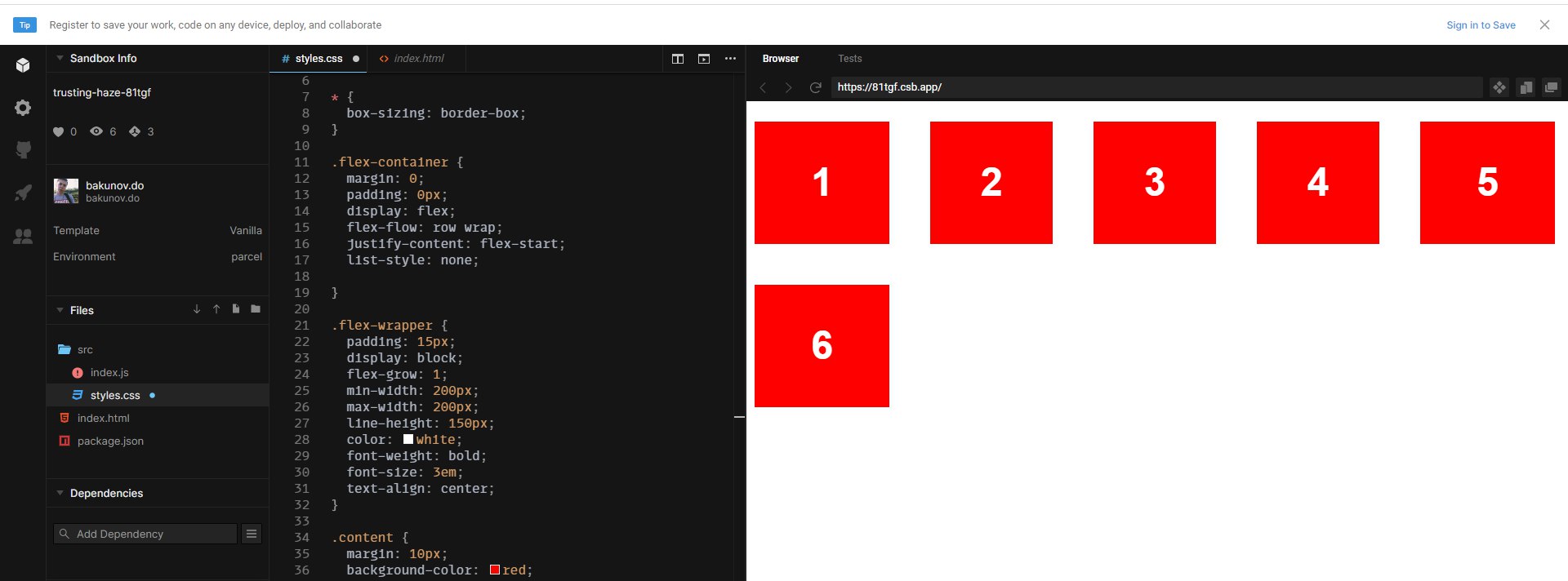This screenshot has height=581, width=1568.
Task: Click the new file icon in Files
Action: (x=236, y=309)
